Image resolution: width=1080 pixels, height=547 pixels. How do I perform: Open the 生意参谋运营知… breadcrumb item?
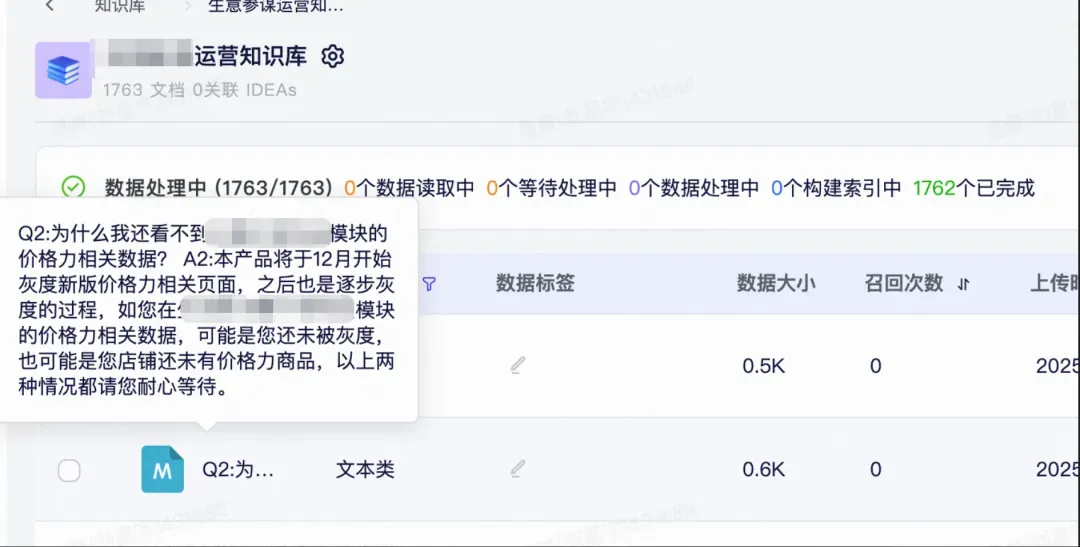(x=275, y=6)
